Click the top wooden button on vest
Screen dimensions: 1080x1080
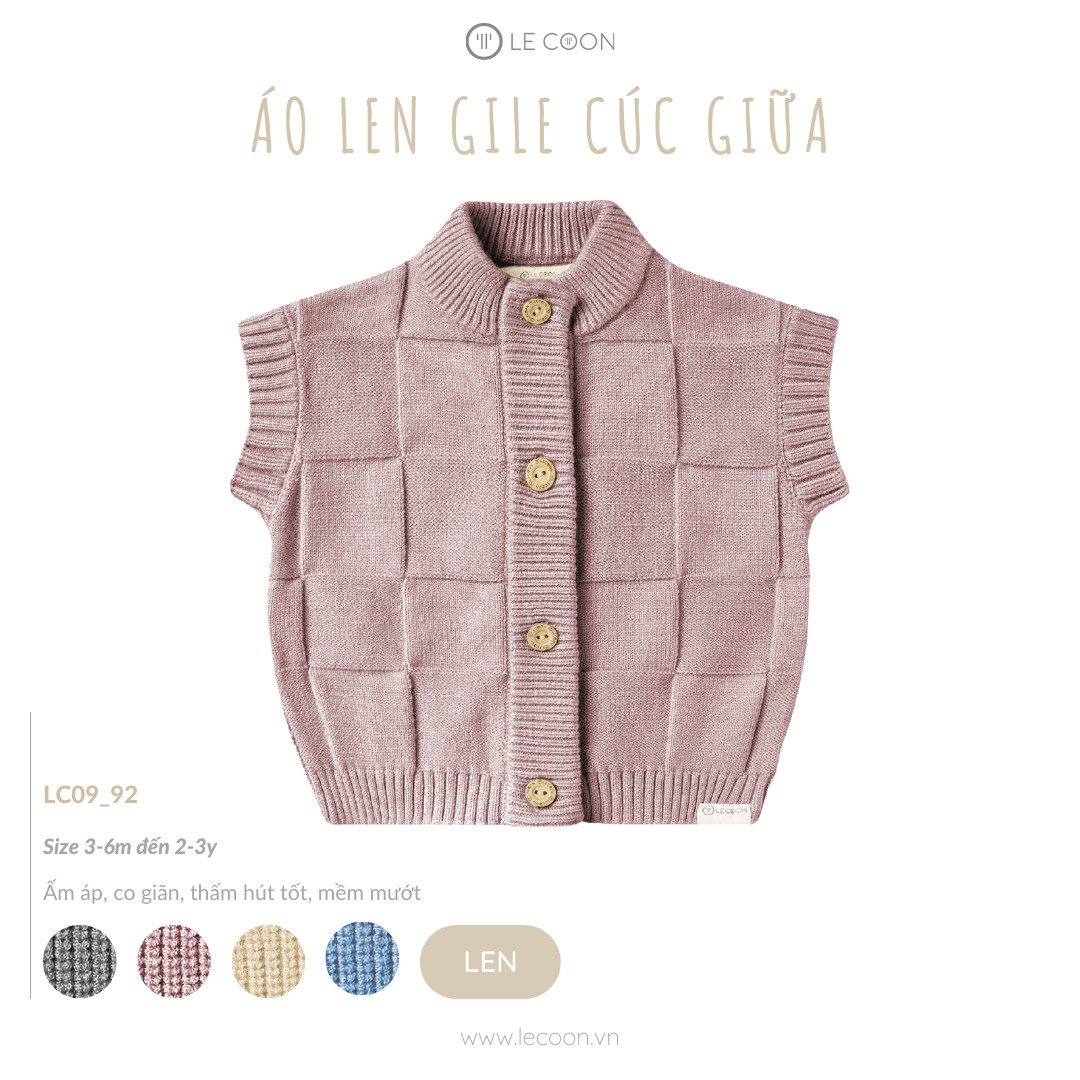point(539,309)
